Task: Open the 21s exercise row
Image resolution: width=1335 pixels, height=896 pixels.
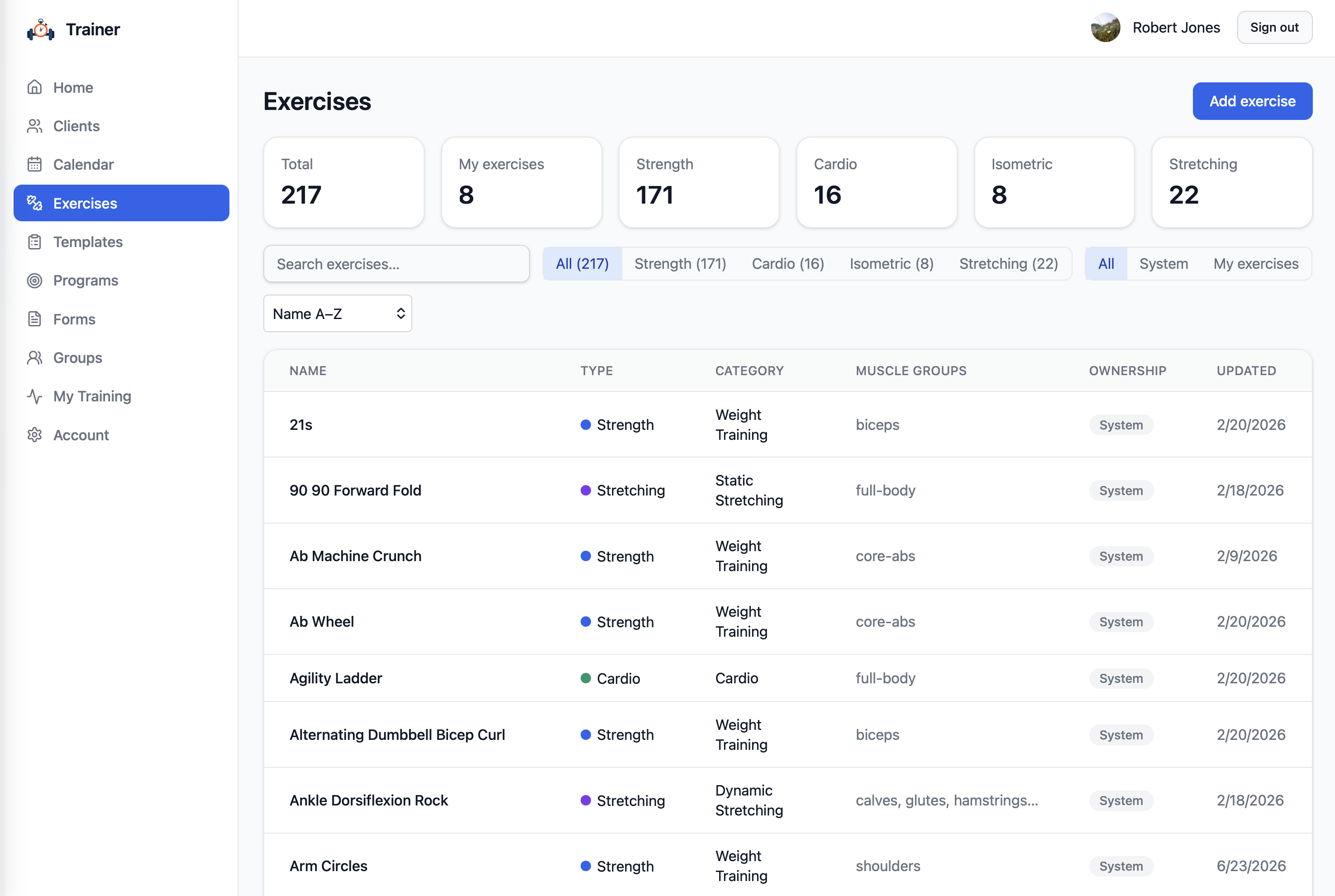Action: 787,424
